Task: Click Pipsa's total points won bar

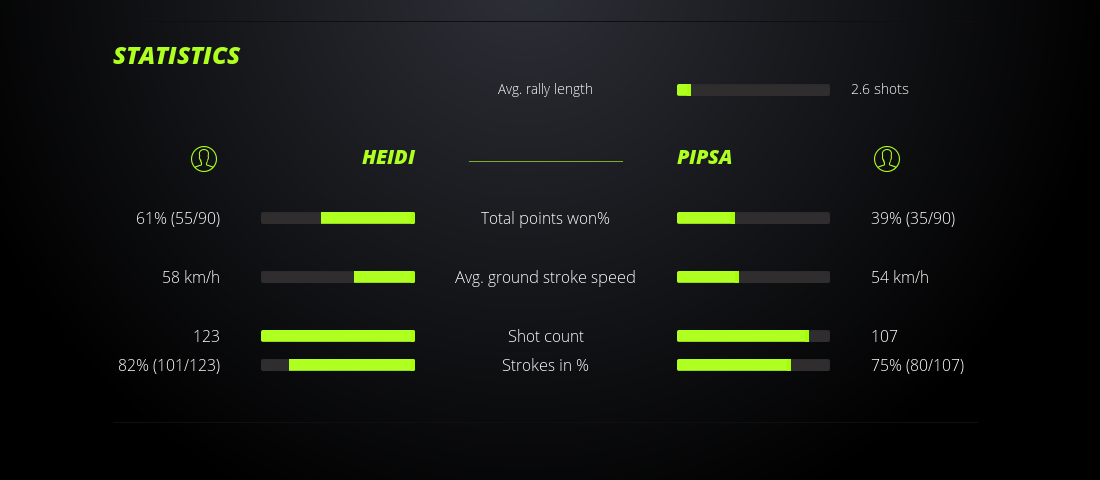Action: 753,218
